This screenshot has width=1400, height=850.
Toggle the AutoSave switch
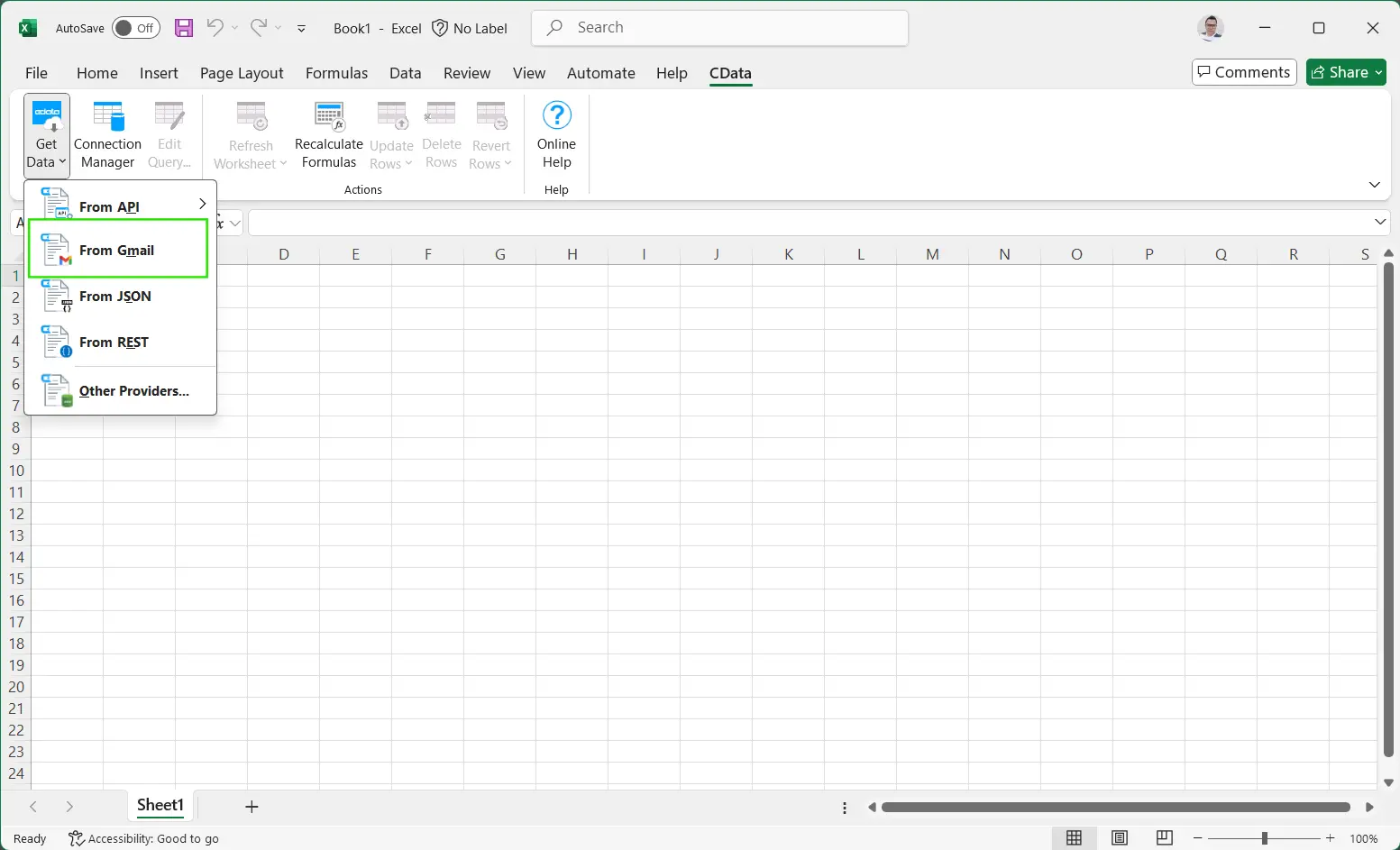[x=136, y=28]
